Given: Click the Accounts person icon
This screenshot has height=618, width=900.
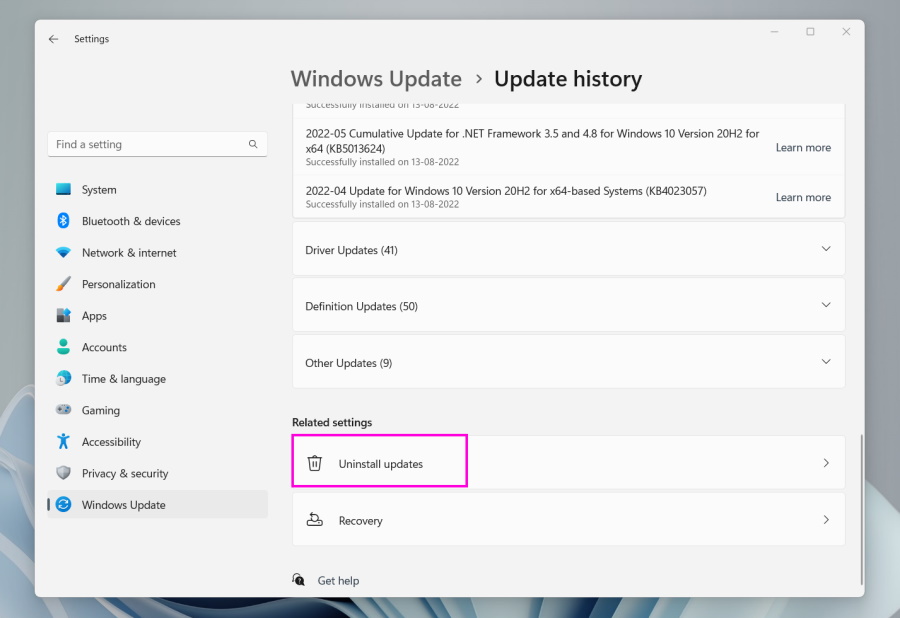Looking at the screenshot, I should coord(63,347).
